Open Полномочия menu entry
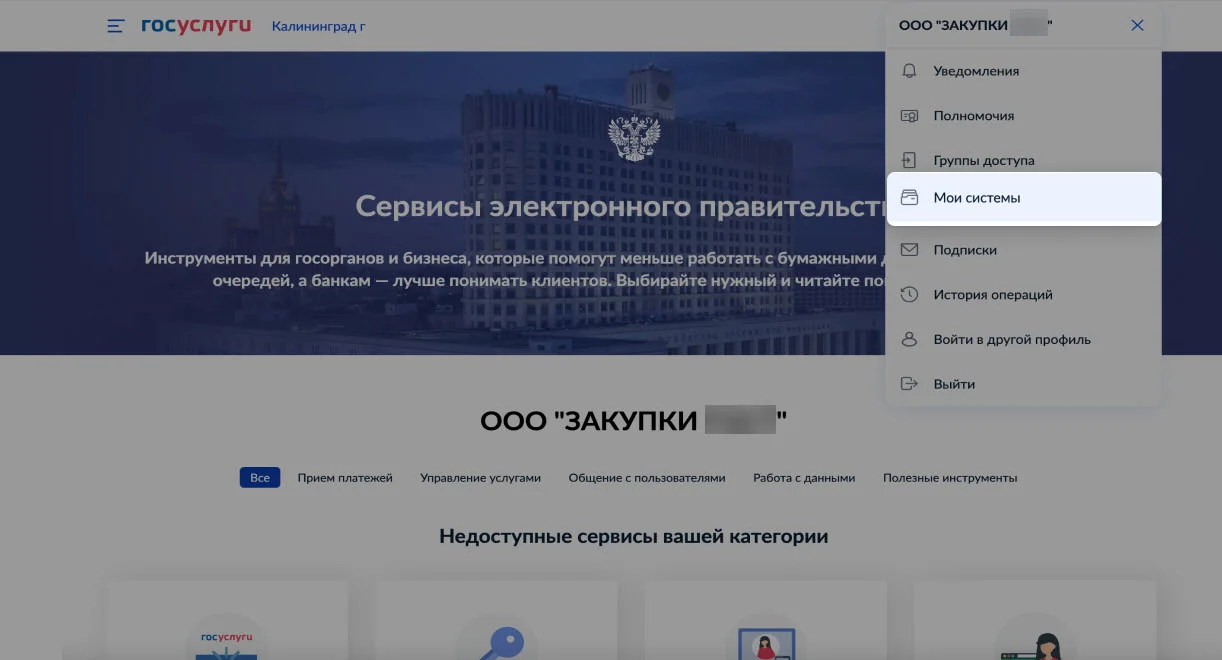Image resolution: width=1222 pixels, height=660 pixels. 1023,116
